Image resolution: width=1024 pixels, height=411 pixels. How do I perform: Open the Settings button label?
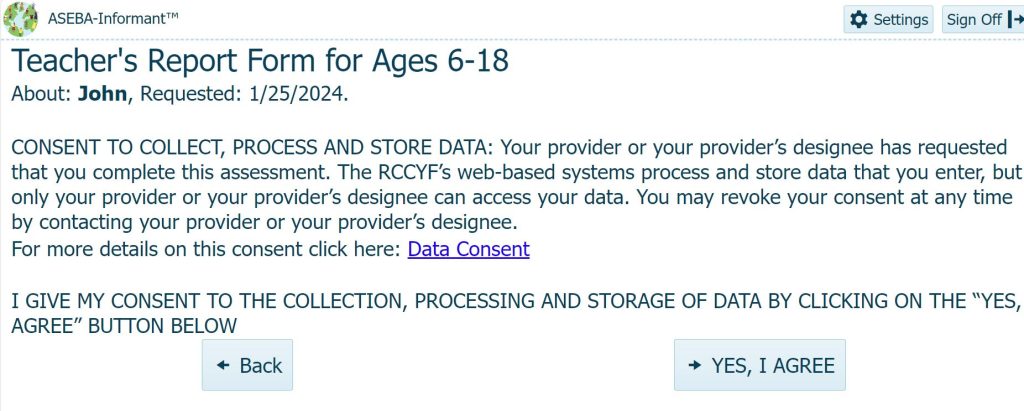(x=901, y=20)
